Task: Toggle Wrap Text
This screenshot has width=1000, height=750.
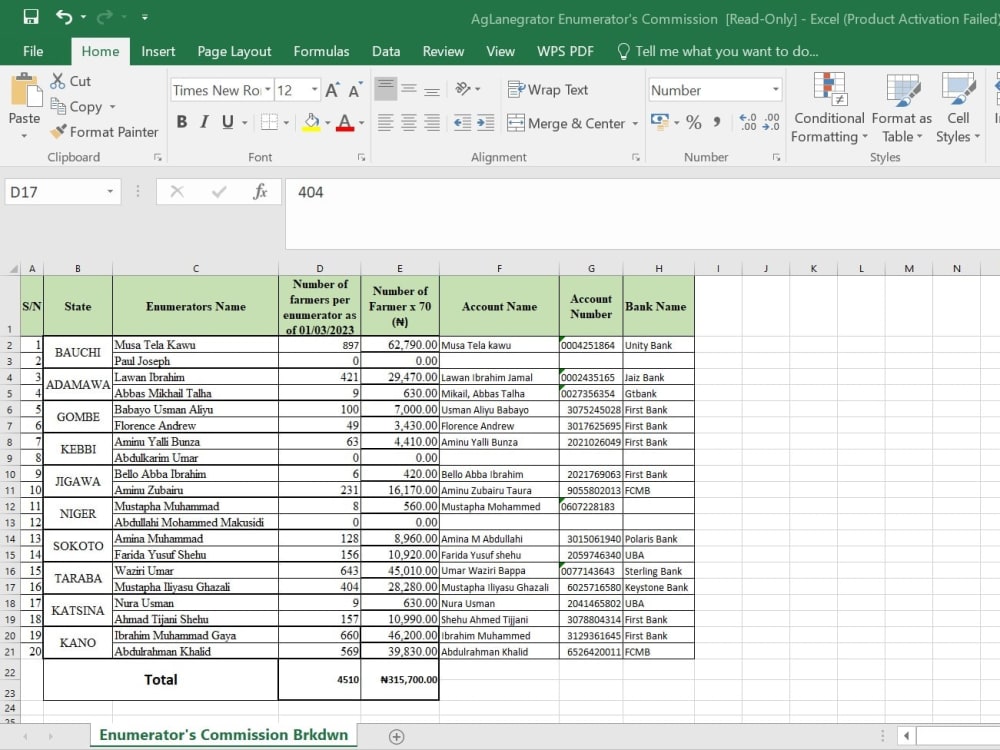Action: [x=548, y=90]
